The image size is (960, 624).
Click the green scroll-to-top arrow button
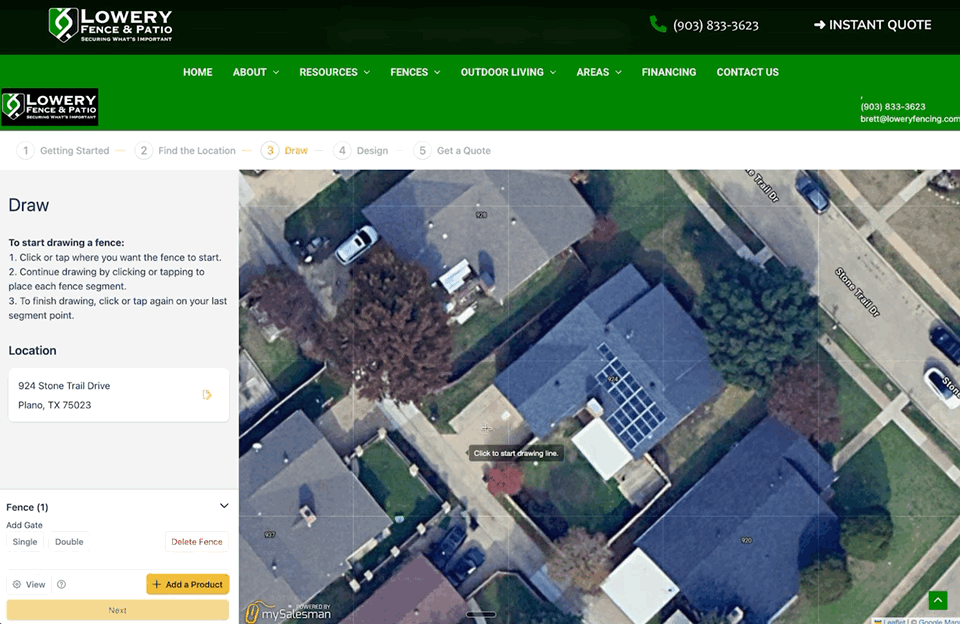point(937,600)
